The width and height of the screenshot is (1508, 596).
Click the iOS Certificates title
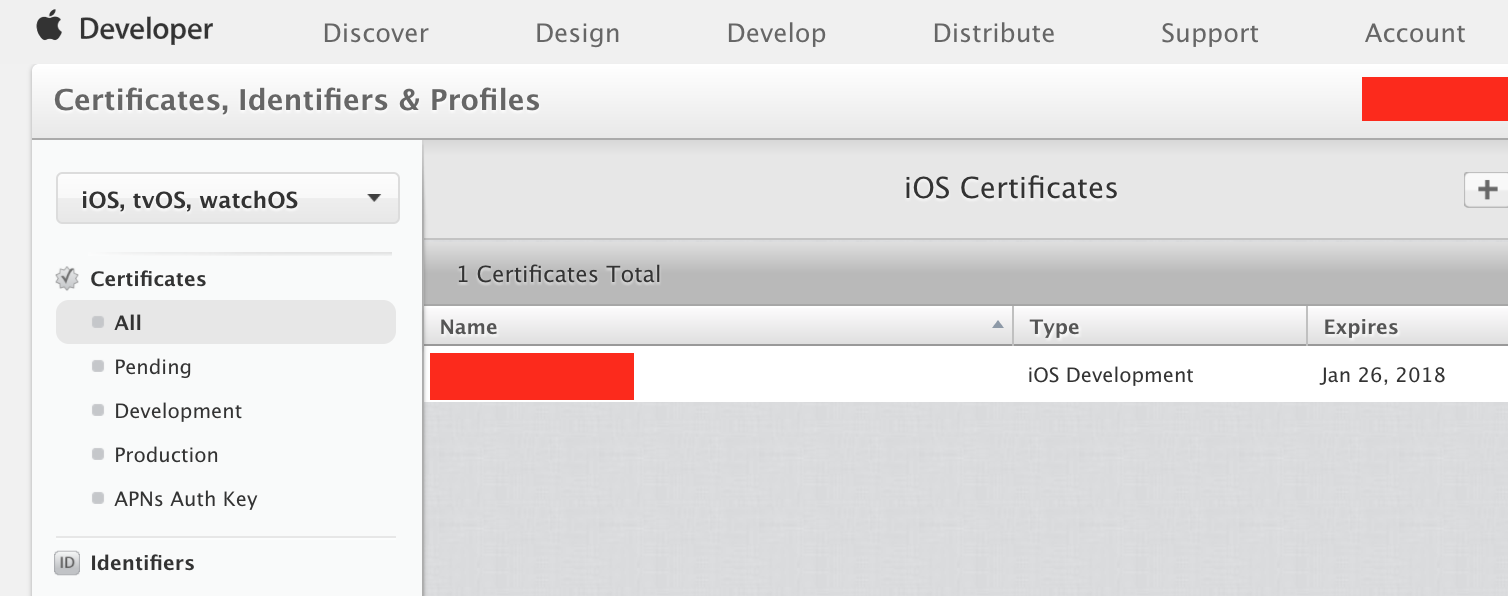click(1011, 188)
